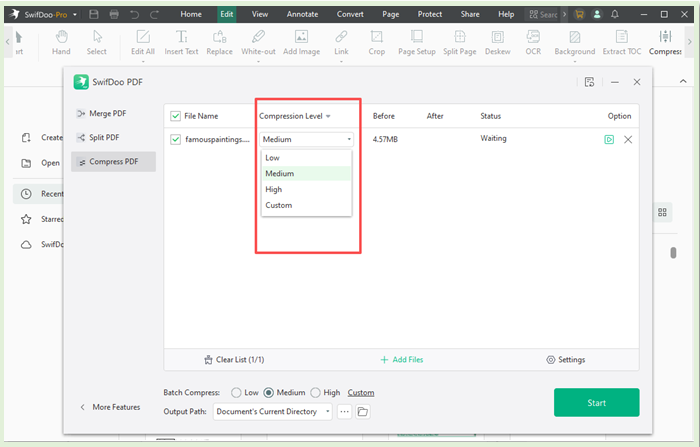Open the Convert tab
700x447 pixels.
(x=350, y=14)
